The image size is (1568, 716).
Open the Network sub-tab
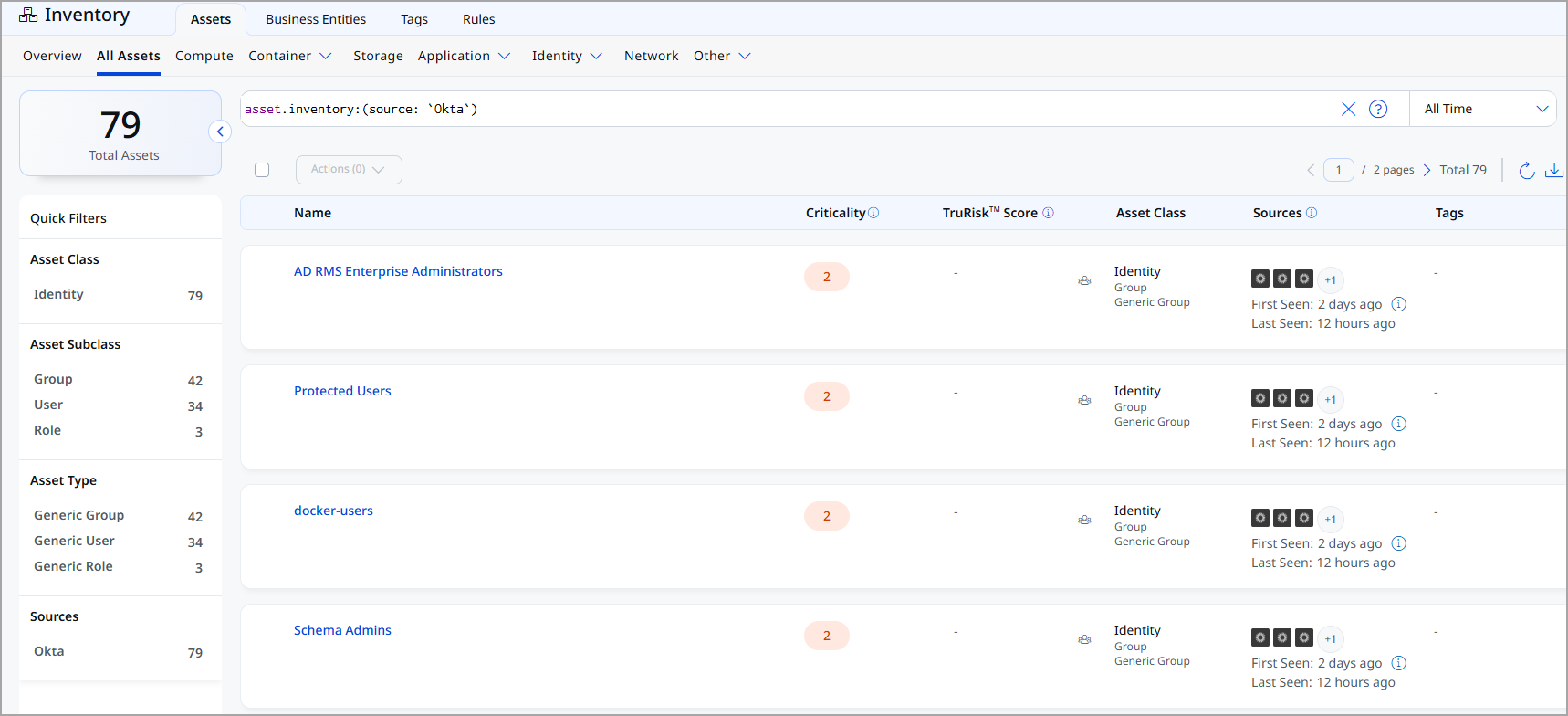(652, 56)
